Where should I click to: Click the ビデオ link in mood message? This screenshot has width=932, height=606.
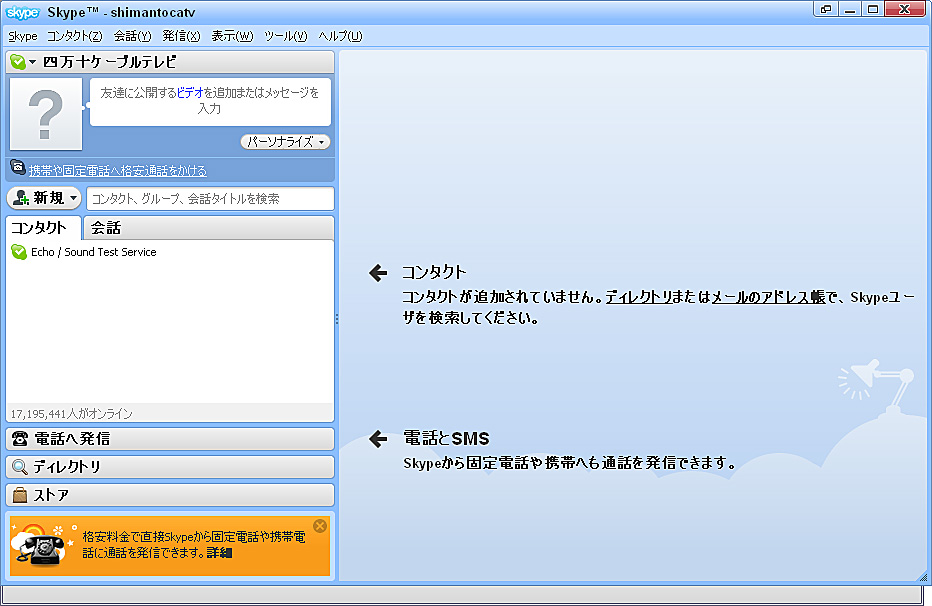coord(190,93)
